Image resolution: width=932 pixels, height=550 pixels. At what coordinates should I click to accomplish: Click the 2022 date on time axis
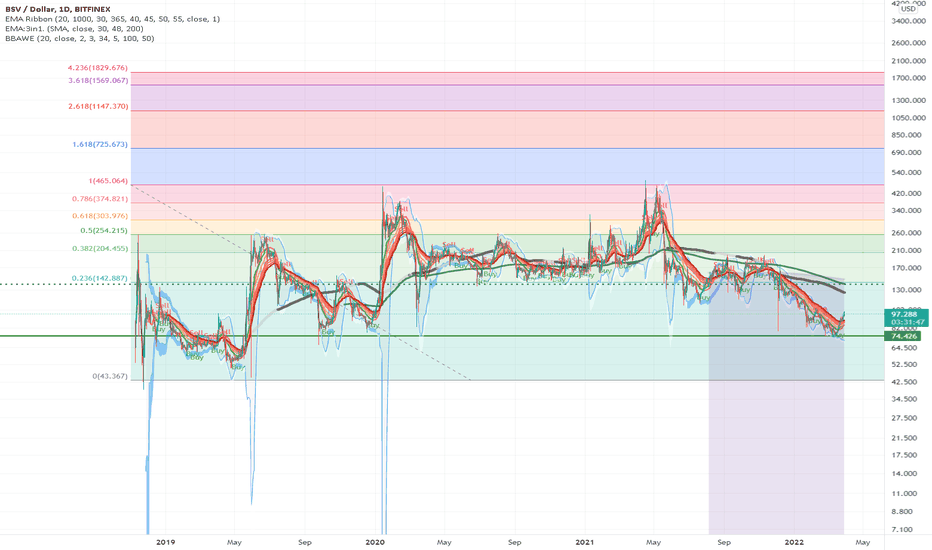coord(795,542)
